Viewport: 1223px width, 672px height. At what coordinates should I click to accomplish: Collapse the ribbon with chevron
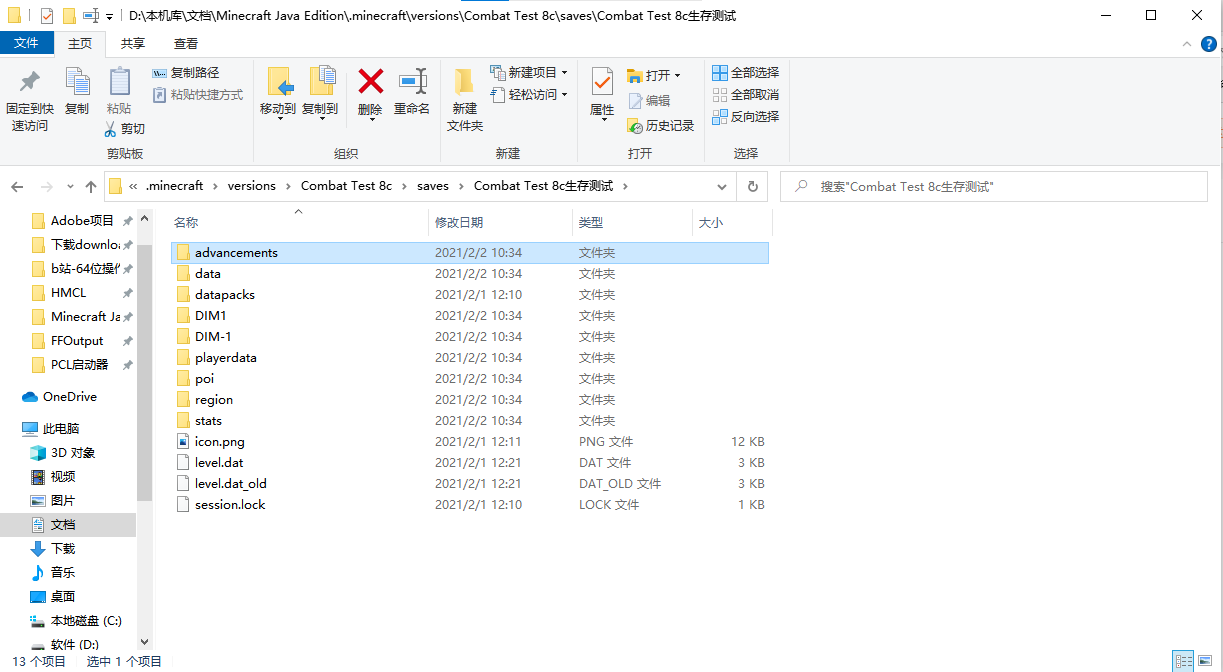pyautogui.click(x=1186, y=44)
